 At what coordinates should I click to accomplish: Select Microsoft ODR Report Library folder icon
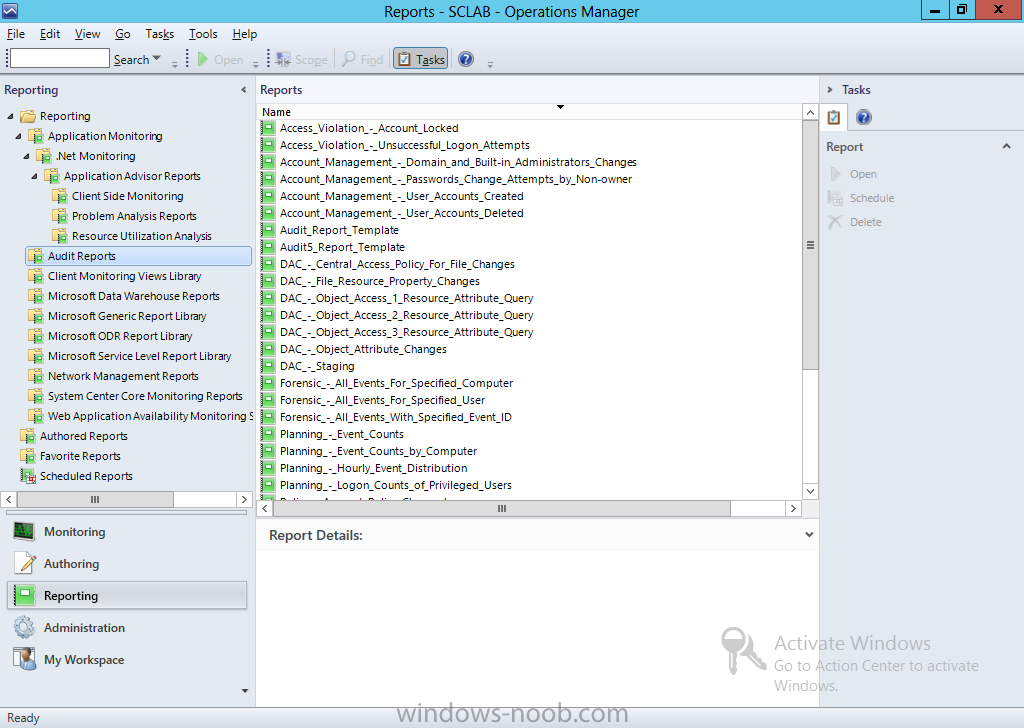(x=36, y=336)
